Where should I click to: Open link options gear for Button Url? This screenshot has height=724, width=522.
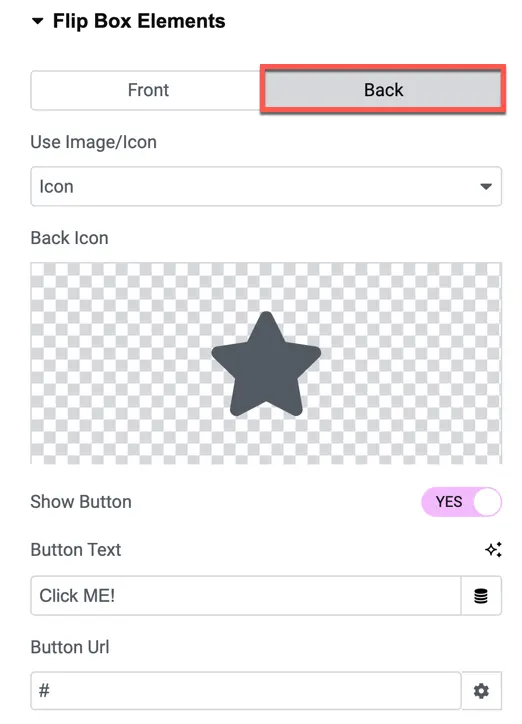click(x=481, y=691)
